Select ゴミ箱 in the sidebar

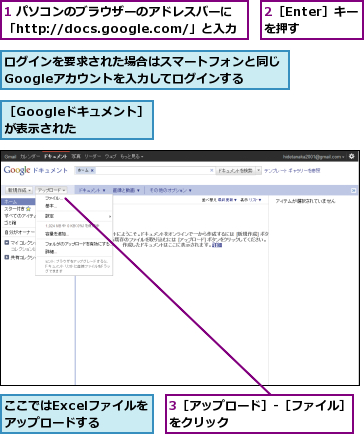click(10, 223)
